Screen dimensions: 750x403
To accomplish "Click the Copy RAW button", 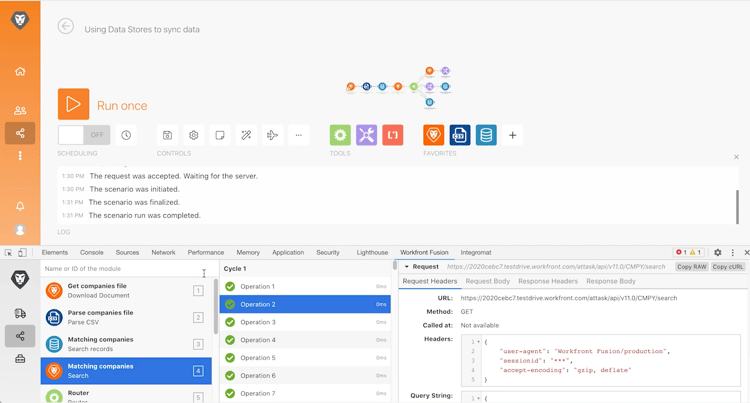I will pos(692,267).
